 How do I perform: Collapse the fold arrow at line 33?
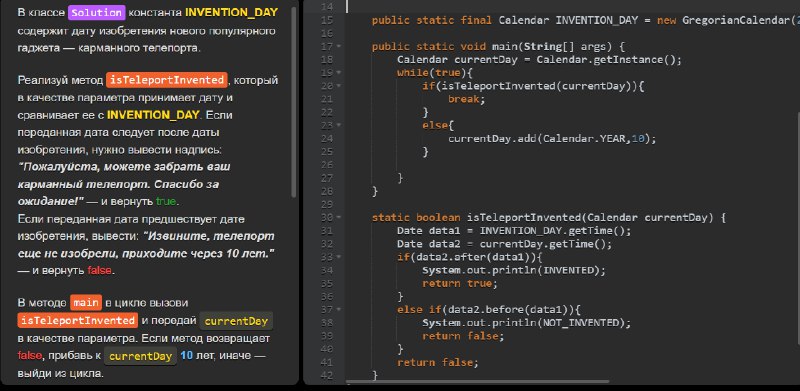[x=339, y=257]
